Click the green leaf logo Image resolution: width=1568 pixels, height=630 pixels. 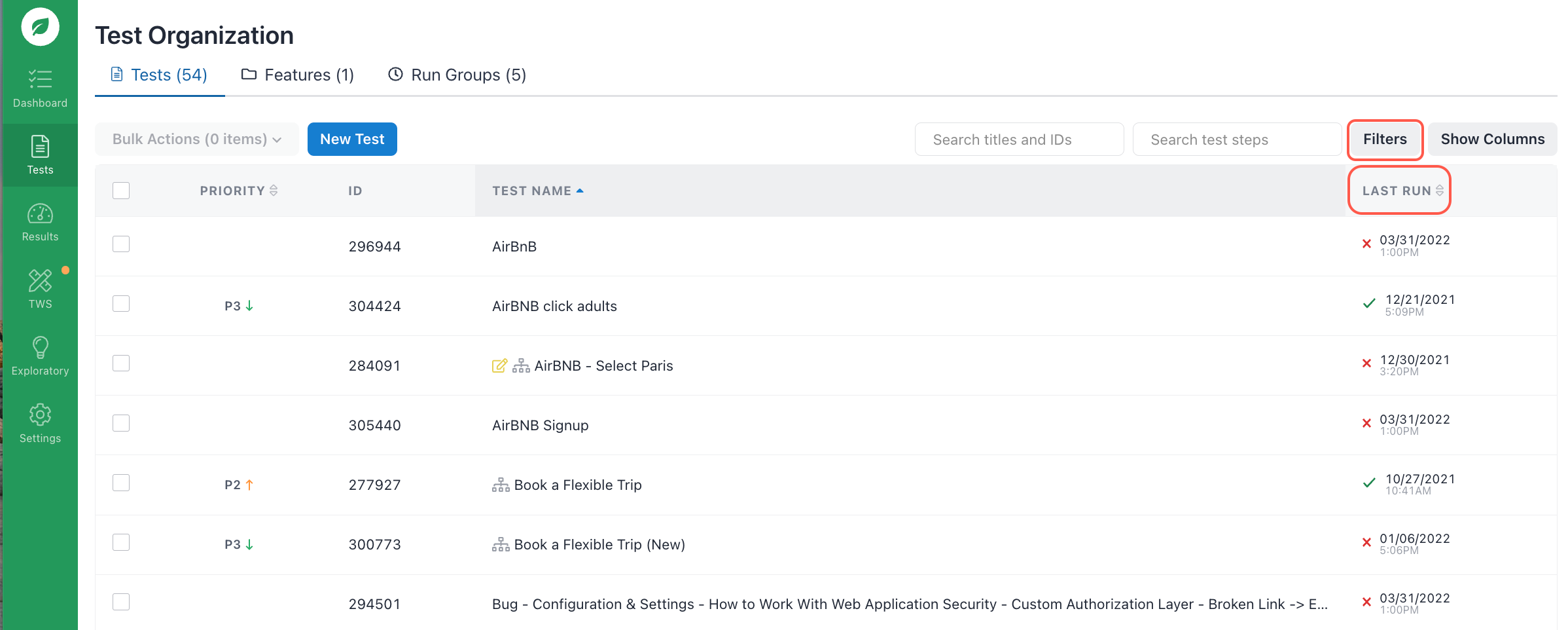[x=40, y=27]
